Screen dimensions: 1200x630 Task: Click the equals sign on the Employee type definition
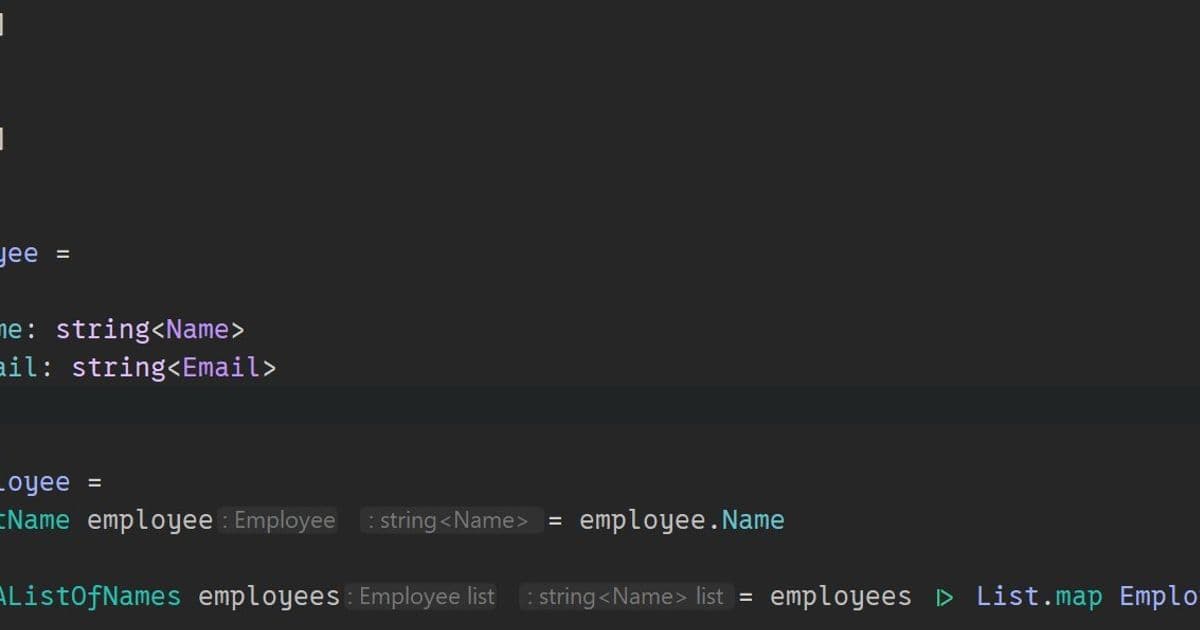[65, 253]
